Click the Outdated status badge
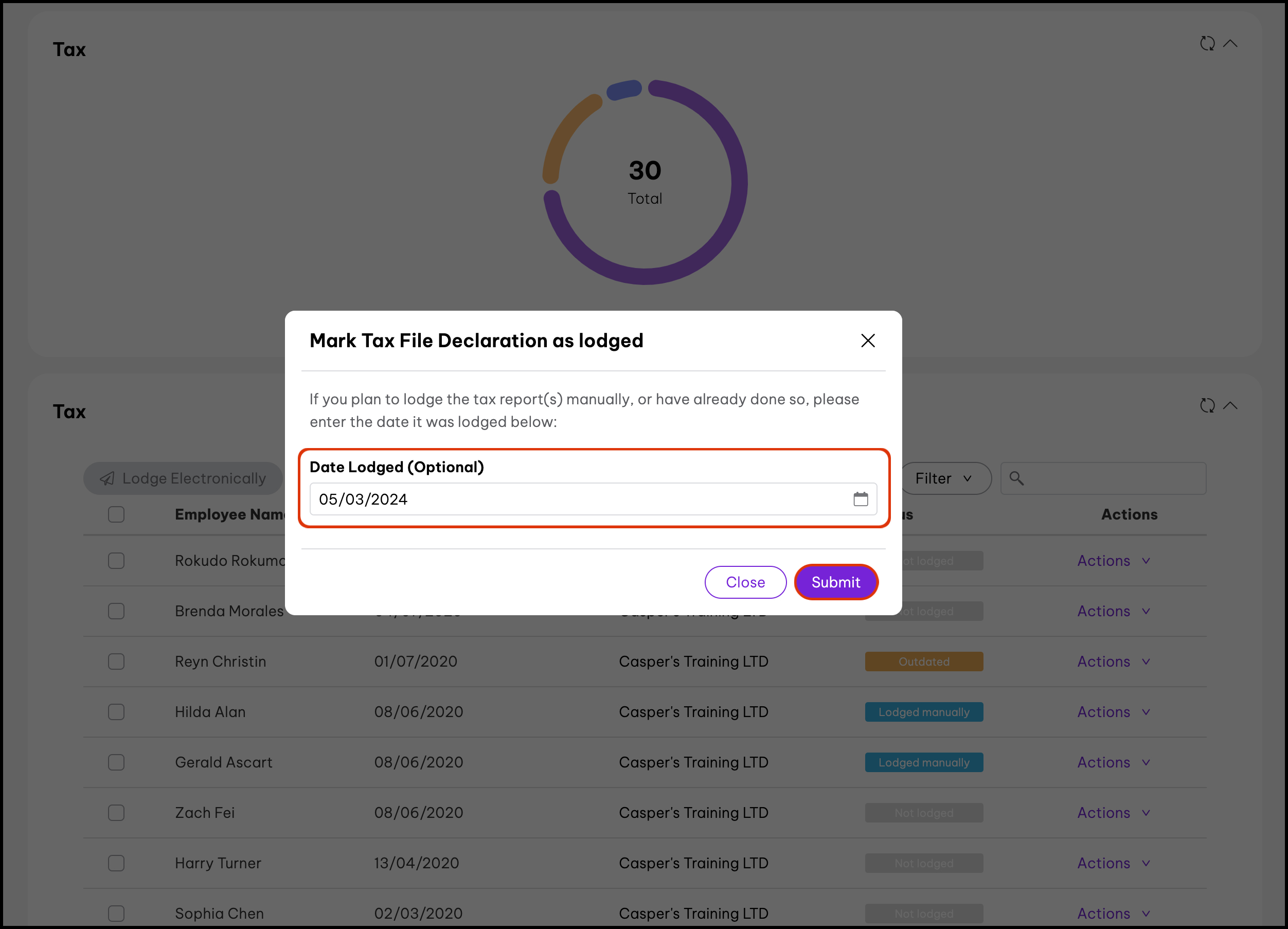This screenshot has width=1288, height=929. 923,662
